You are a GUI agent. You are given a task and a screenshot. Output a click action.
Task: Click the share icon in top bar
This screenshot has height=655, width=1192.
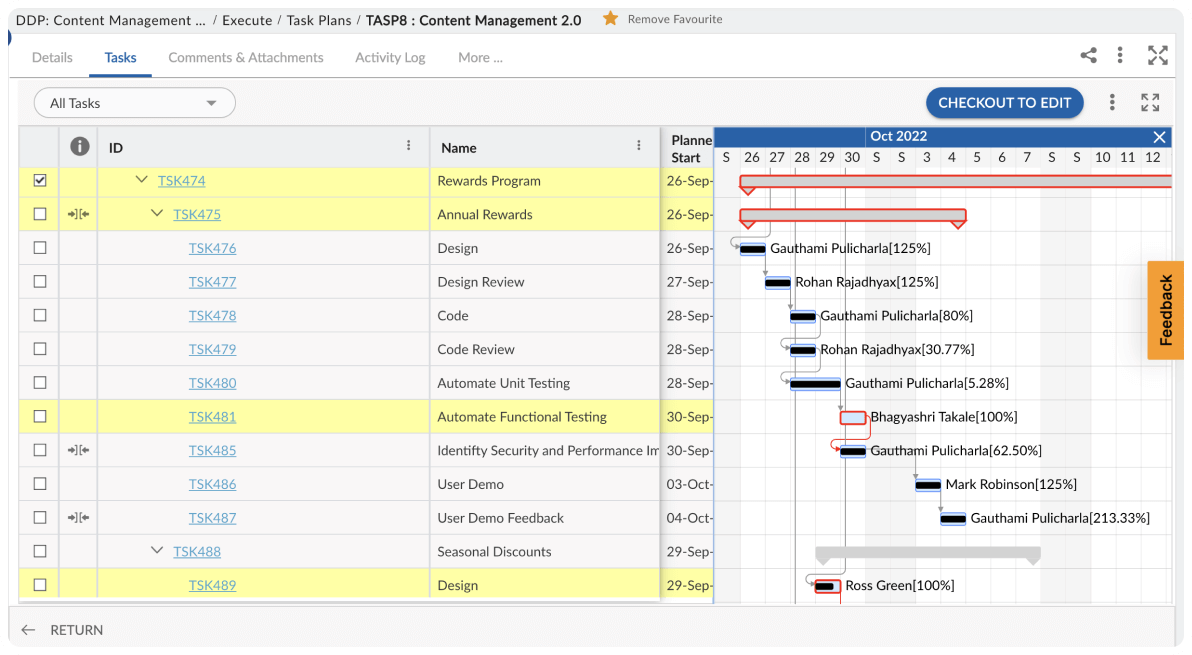coord(1088,56)
